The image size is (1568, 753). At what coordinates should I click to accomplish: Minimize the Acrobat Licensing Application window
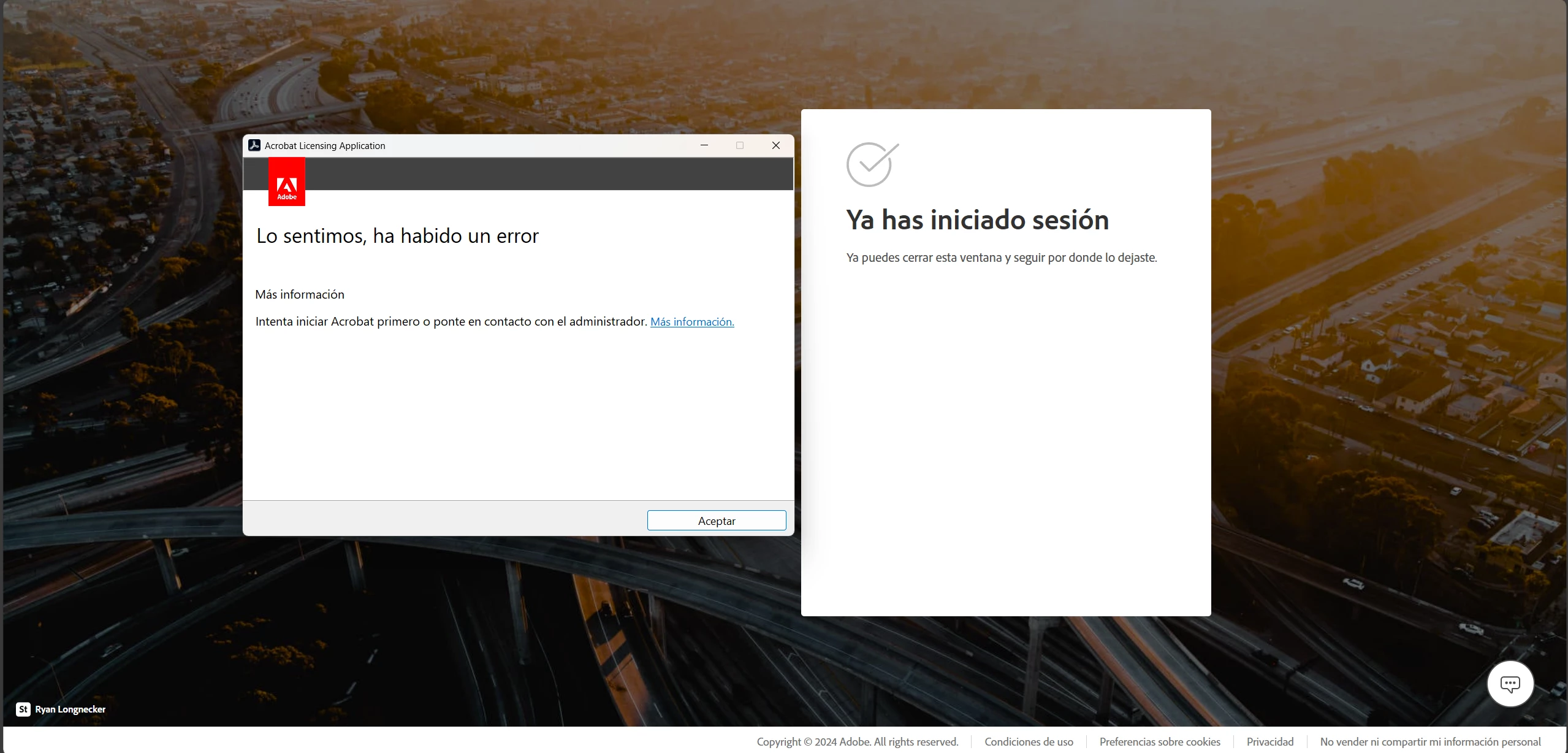click(704, 145)
